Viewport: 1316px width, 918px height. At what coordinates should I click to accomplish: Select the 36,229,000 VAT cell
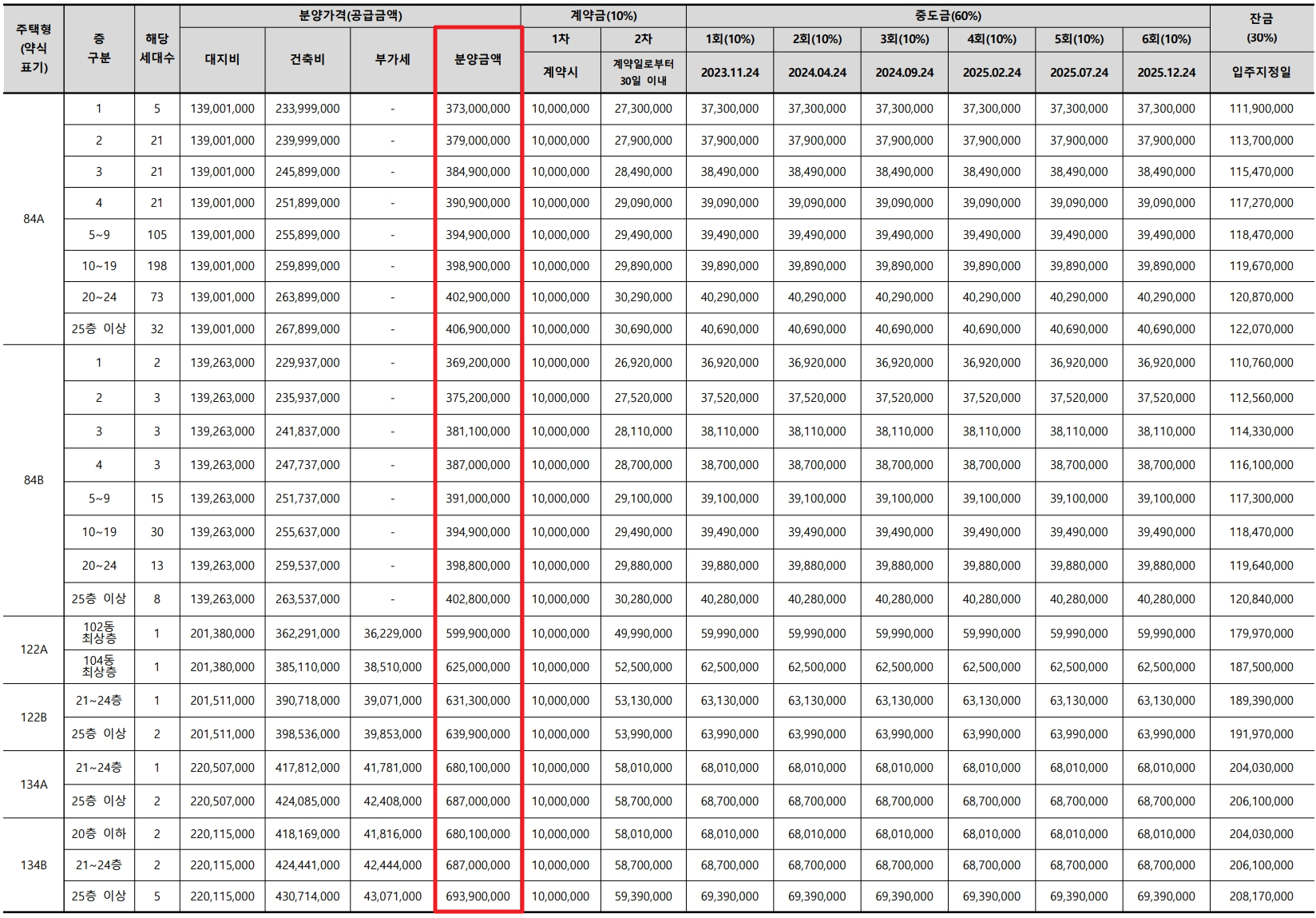pyautogui.click(x=392, y=634)
